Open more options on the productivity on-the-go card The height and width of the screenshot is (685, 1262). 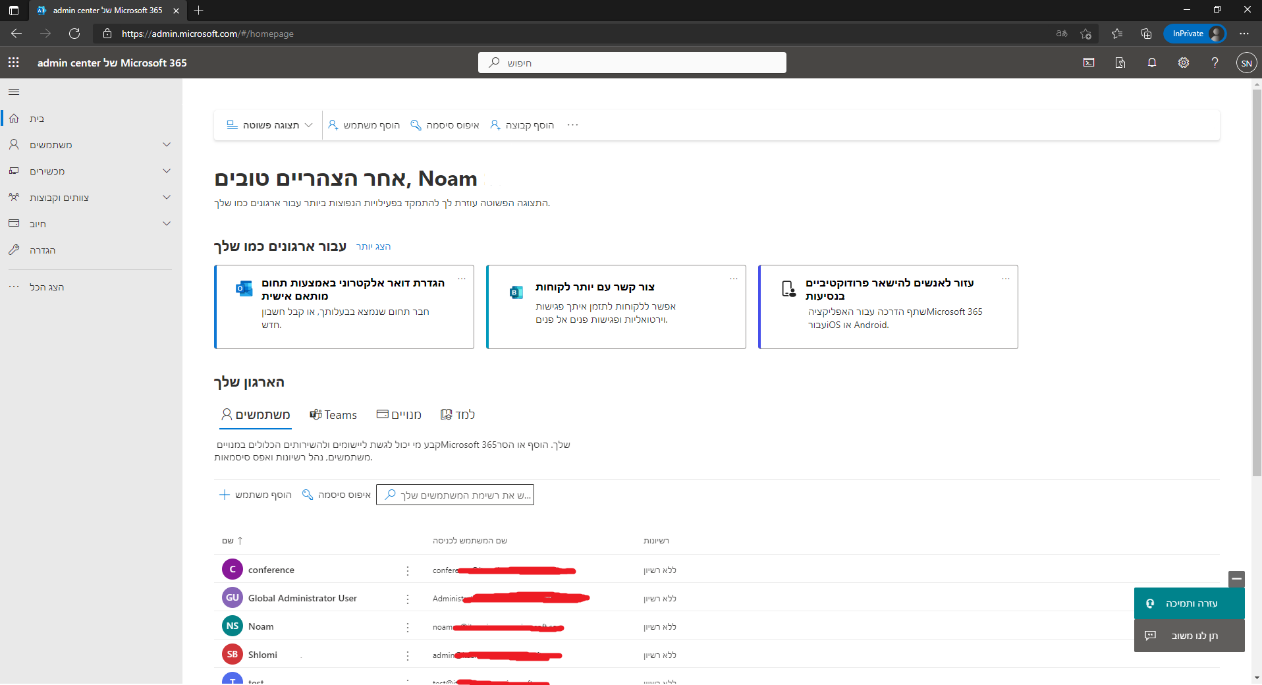pyautogui.click(x=1005, y=278)
